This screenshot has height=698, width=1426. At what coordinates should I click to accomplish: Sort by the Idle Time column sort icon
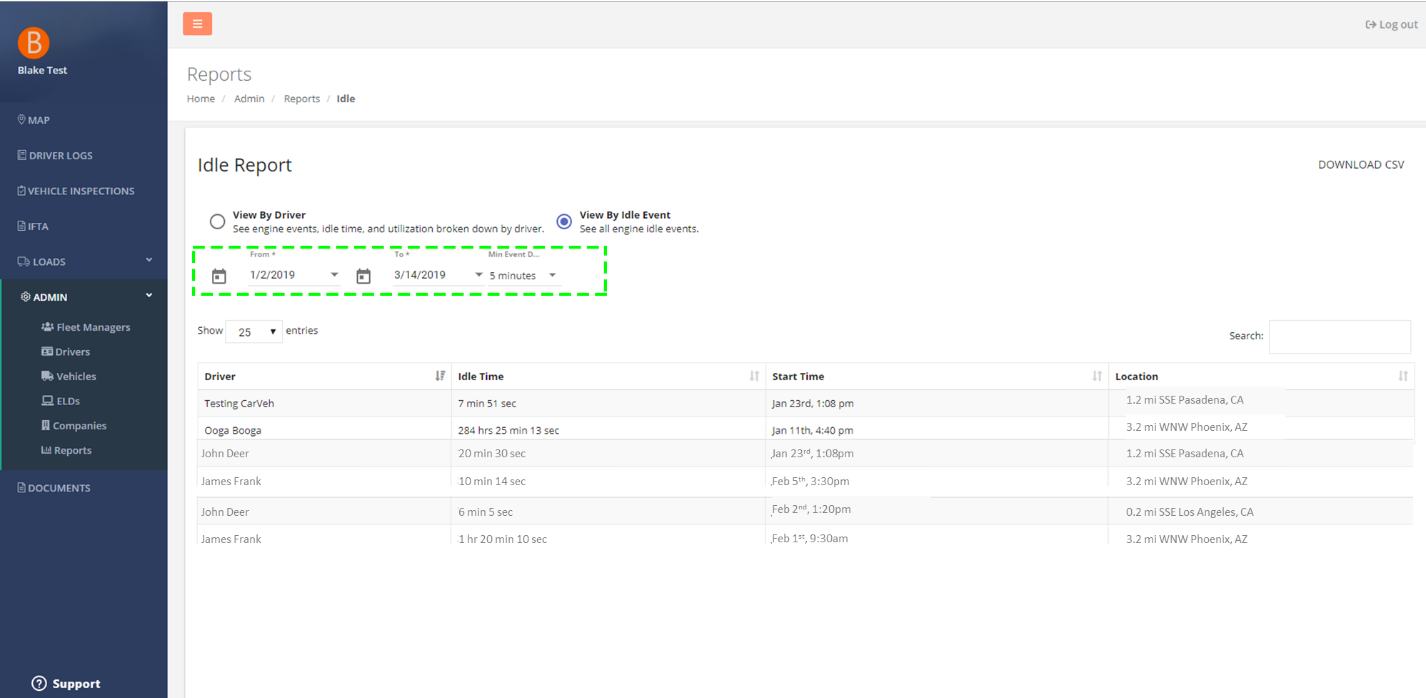(754, 376)
